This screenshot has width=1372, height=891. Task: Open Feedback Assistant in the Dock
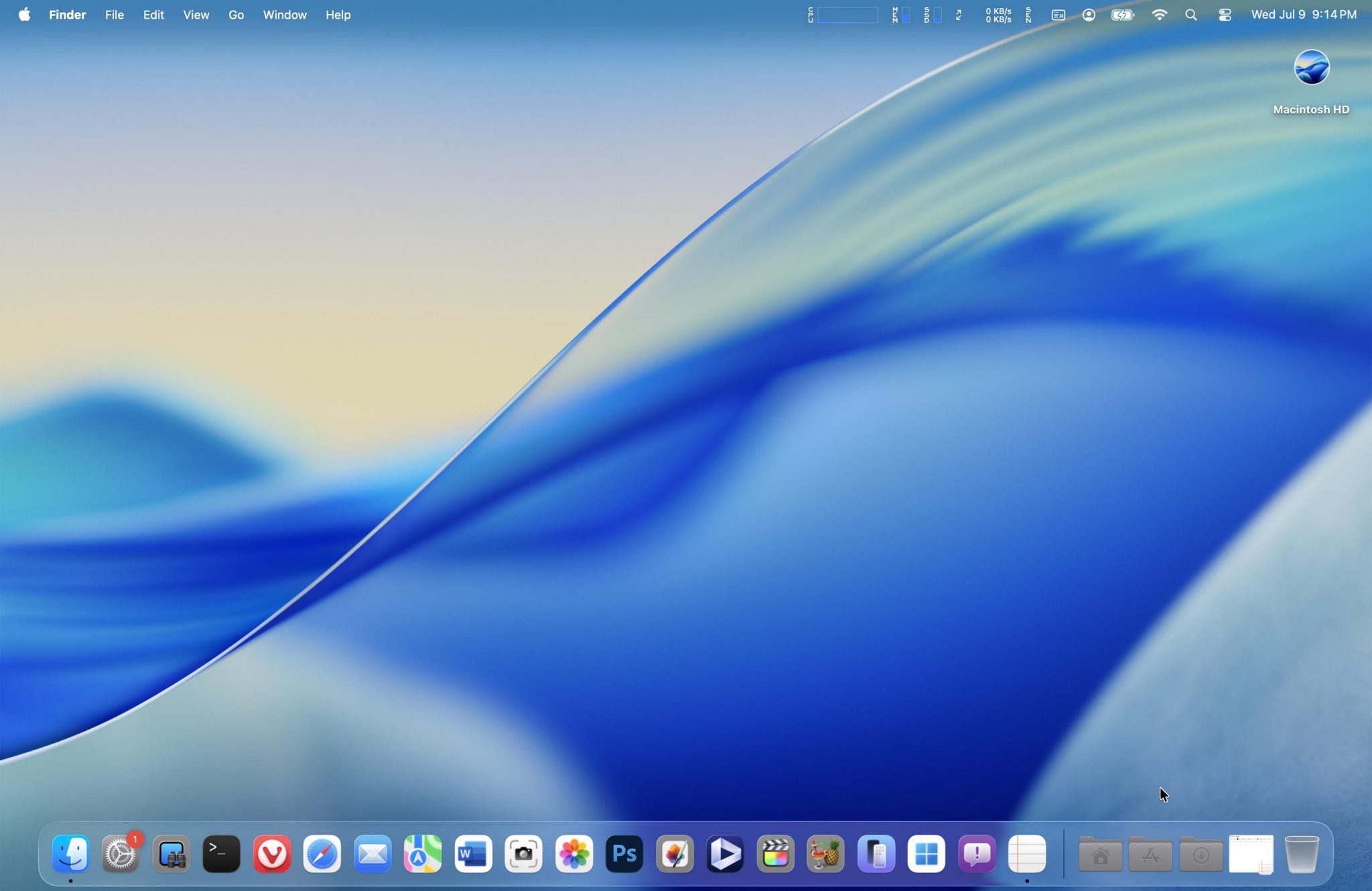click(977, 854)
